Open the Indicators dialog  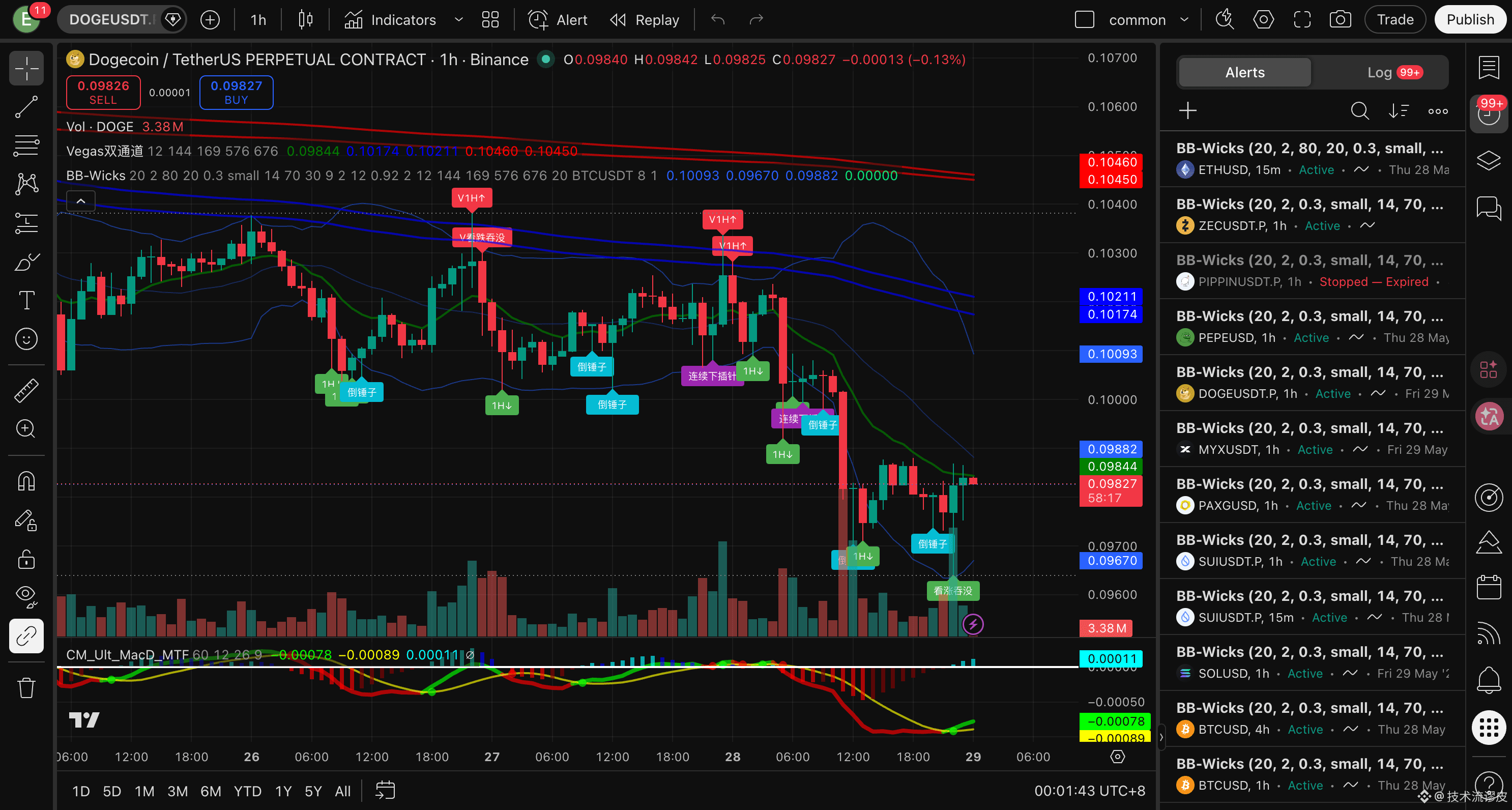391,20
